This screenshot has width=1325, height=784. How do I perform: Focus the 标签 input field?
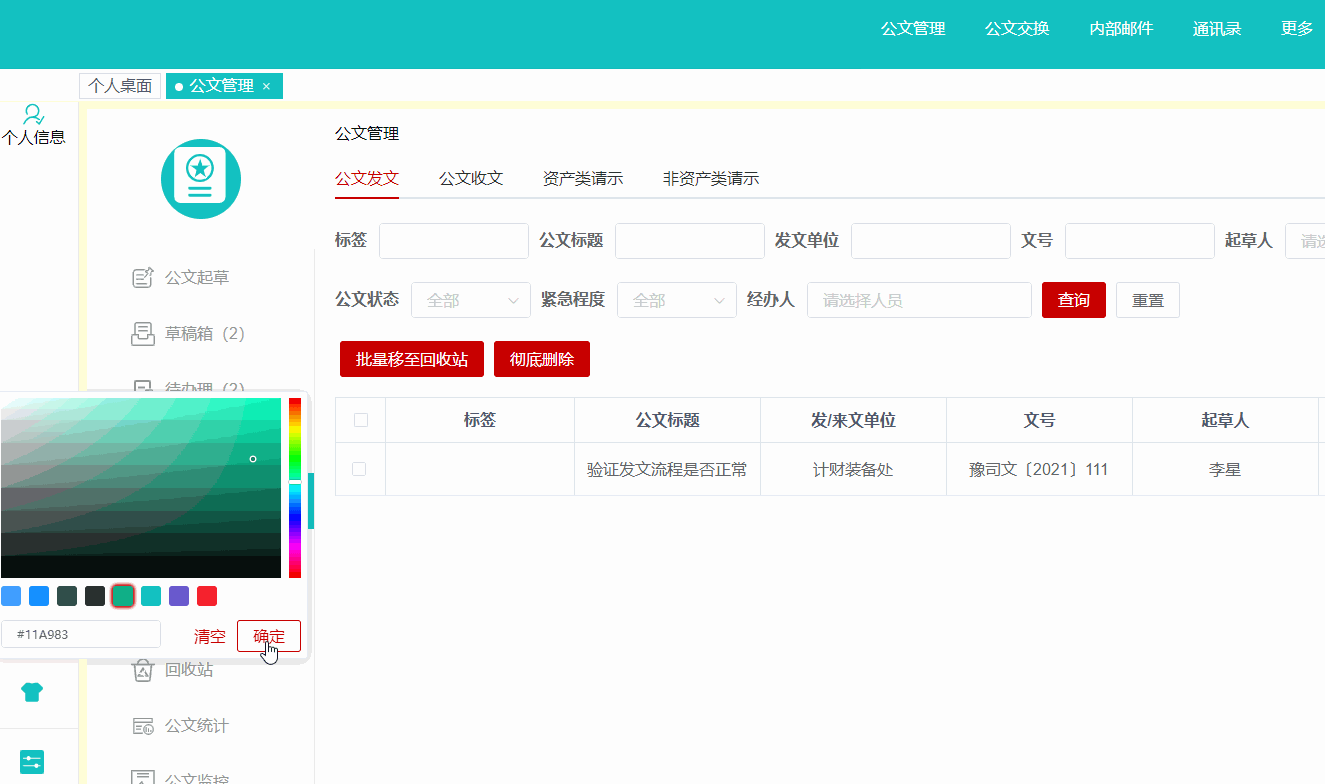pos(454,241)
